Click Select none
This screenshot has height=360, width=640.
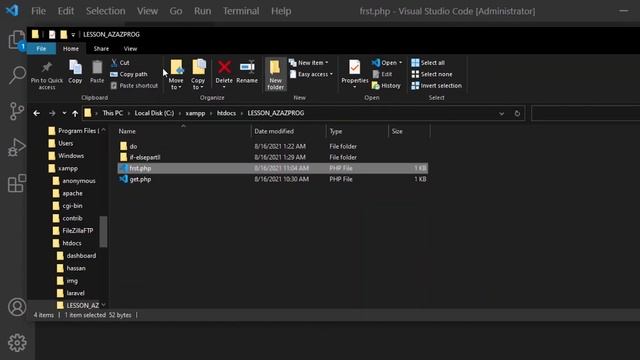432,74
